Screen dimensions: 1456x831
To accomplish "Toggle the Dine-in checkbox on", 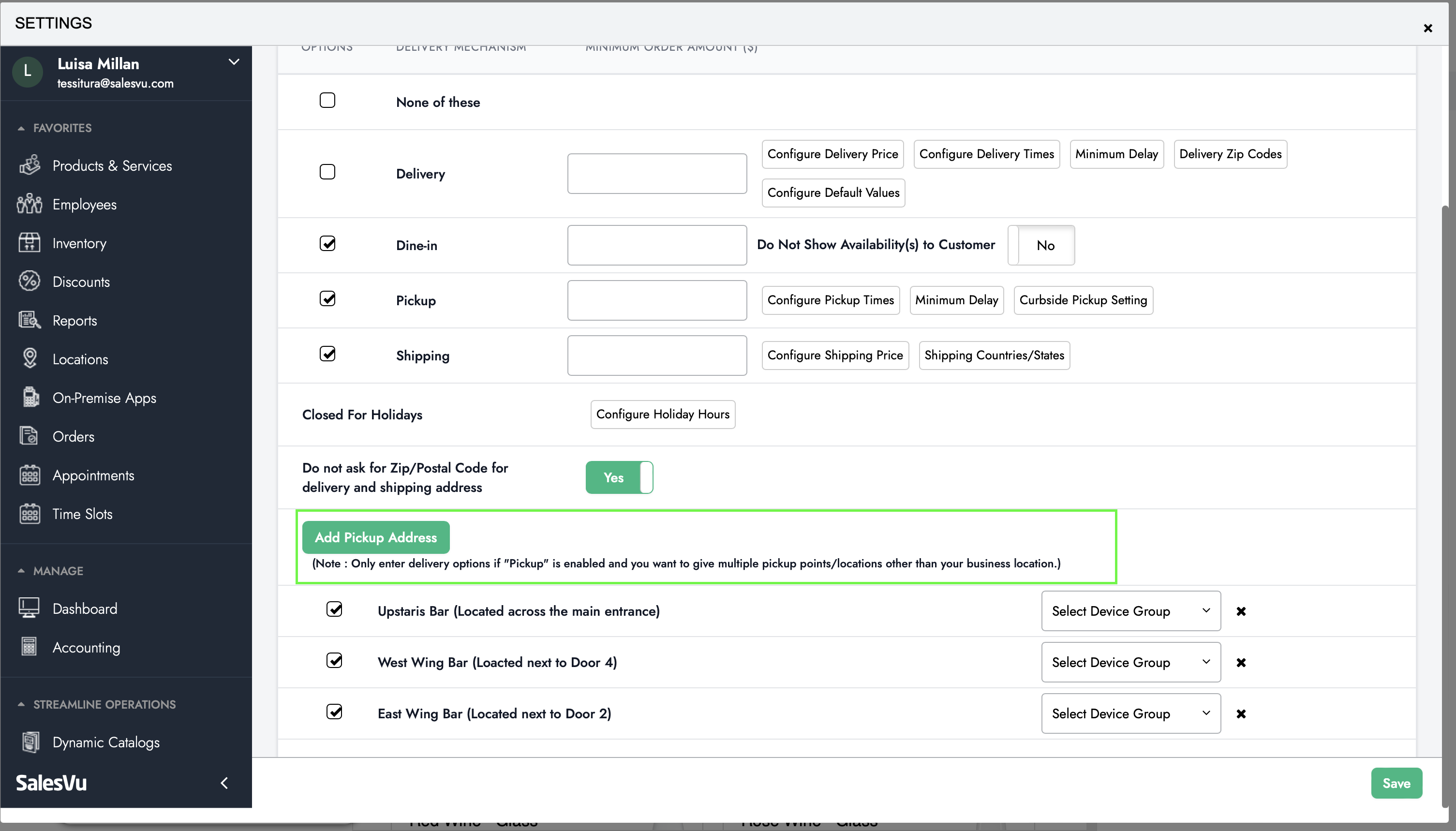I will pos(327,244).
